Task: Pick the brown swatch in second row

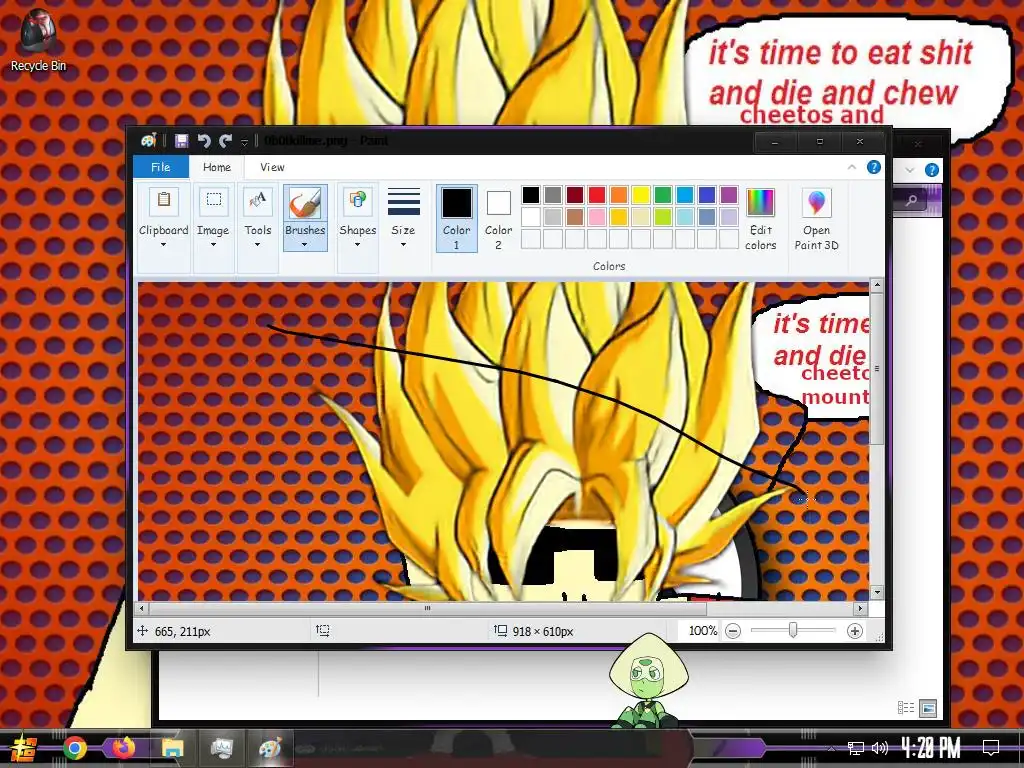Action: click(x=575, y=217)
